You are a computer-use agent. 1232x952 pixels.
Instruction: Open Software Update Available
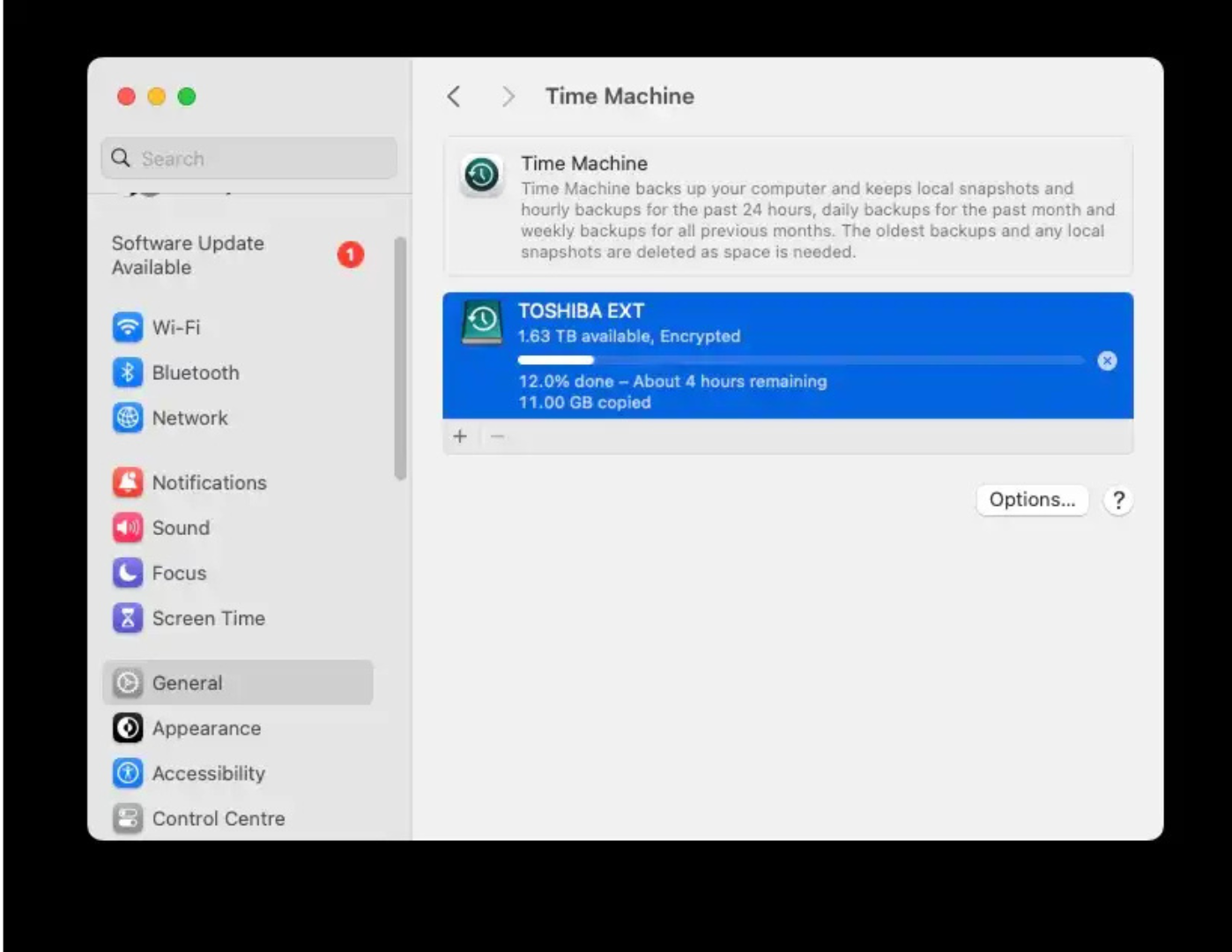click(x=188, y=255)
